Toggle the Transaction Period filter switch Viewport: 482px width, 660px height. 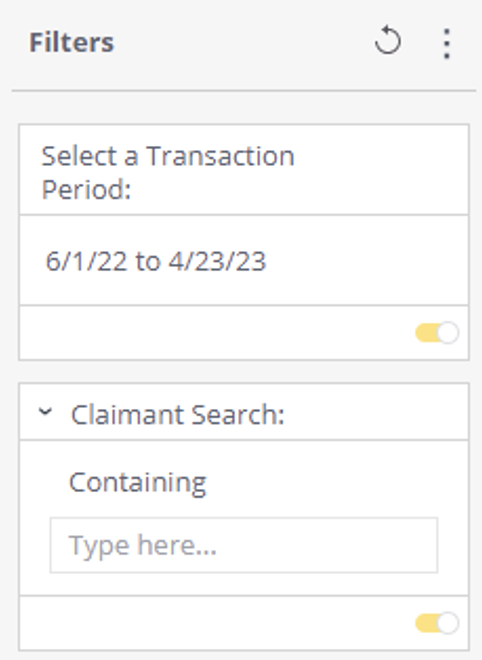tap(437, 333)
